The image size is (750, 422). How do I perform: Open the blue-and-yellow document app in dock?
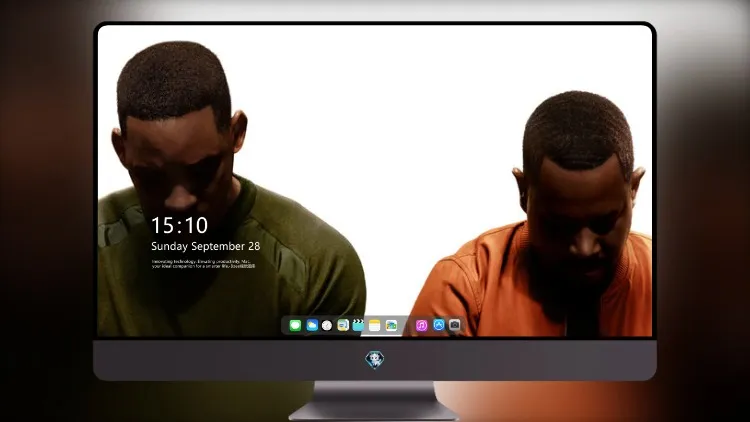point(343,325)
